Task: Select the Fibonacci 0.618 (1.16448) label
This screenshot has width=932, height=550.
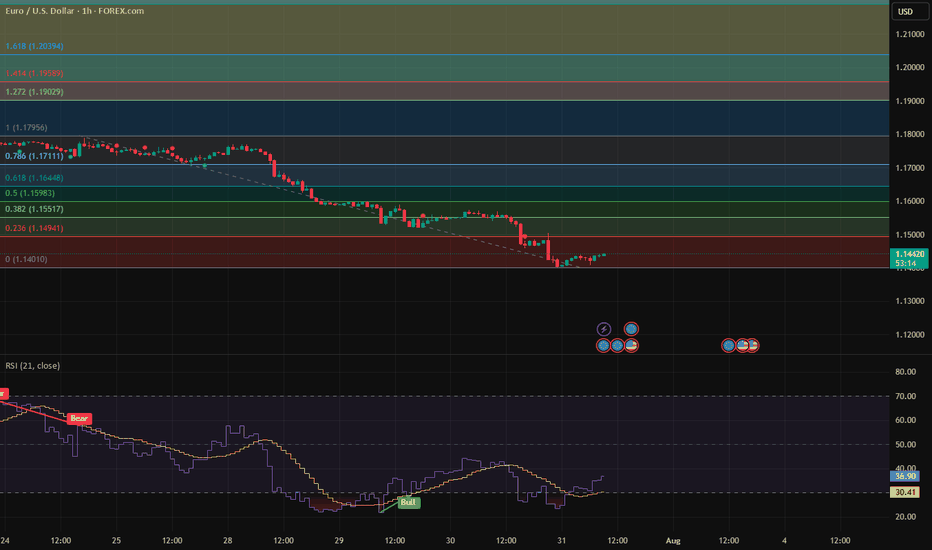Action: tap(34, 178)
